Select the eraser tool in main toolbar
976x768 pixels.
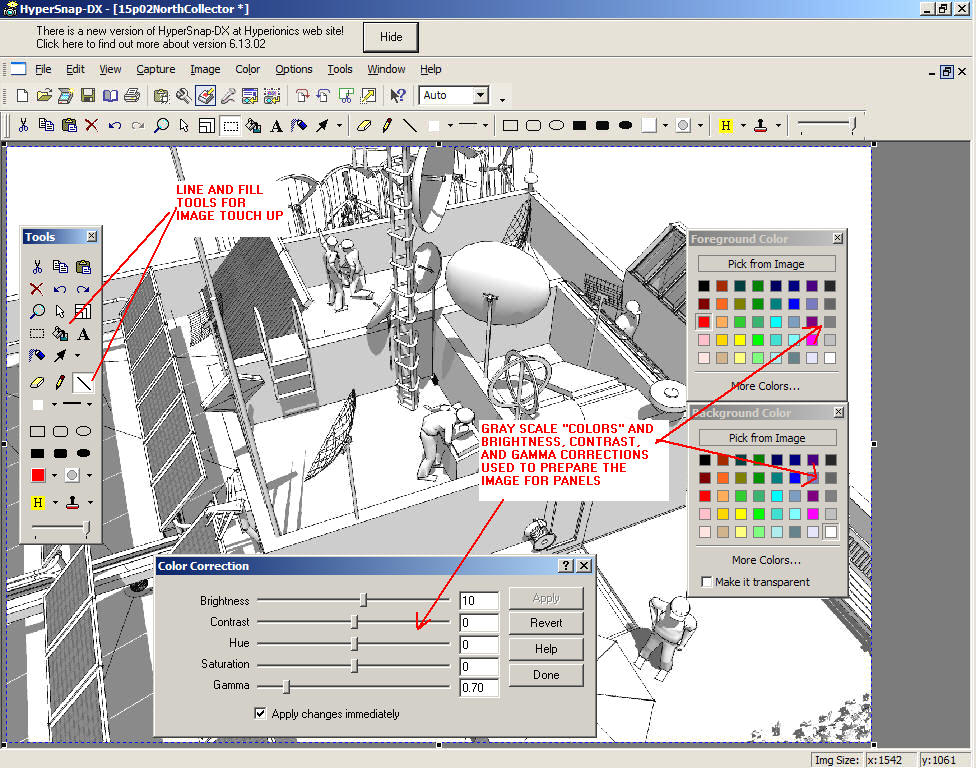coord(364,126)
